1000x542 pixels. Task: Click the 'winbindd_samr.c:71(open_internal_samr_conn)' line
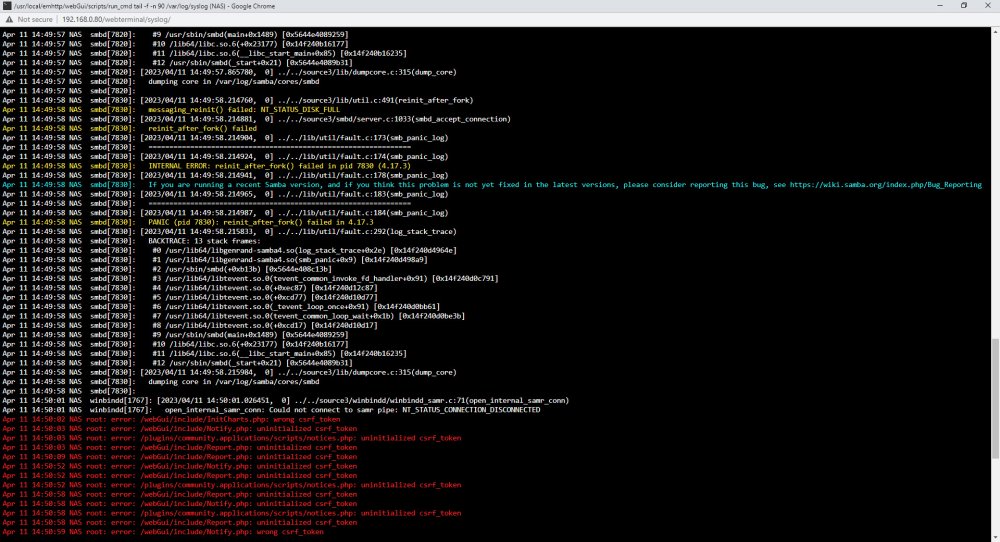[x=286, y=400]
